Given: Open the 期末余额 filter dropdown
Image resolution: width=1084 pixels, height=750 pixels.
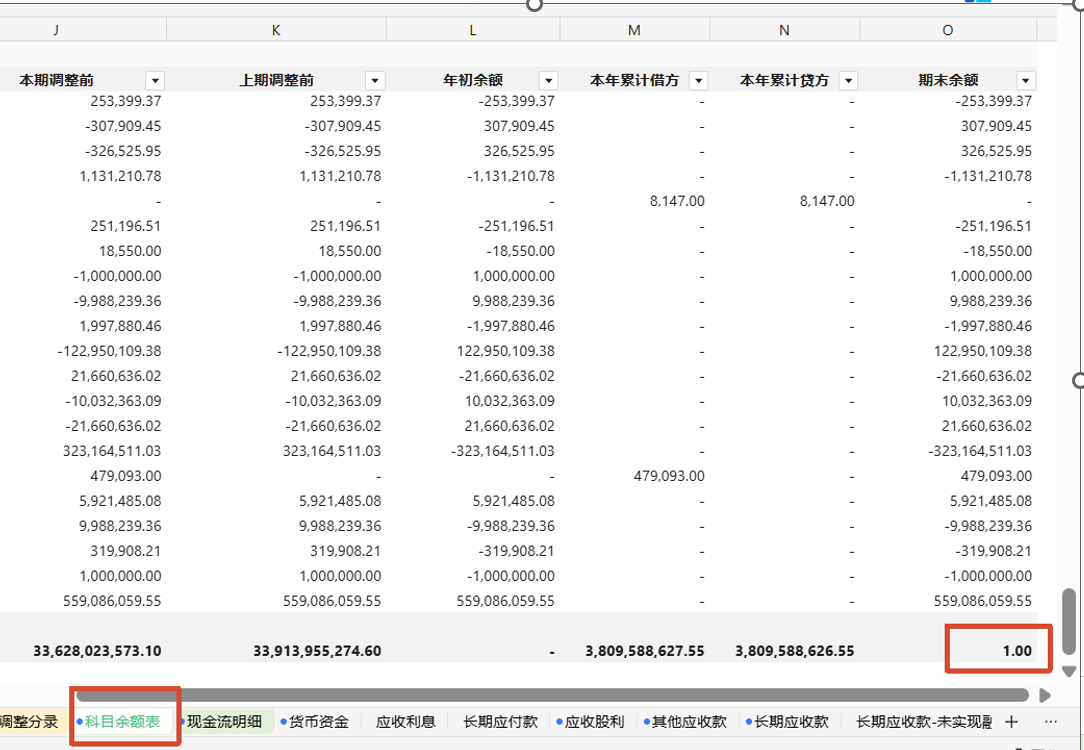Looking at the screenshot, I should (1026, 80).
